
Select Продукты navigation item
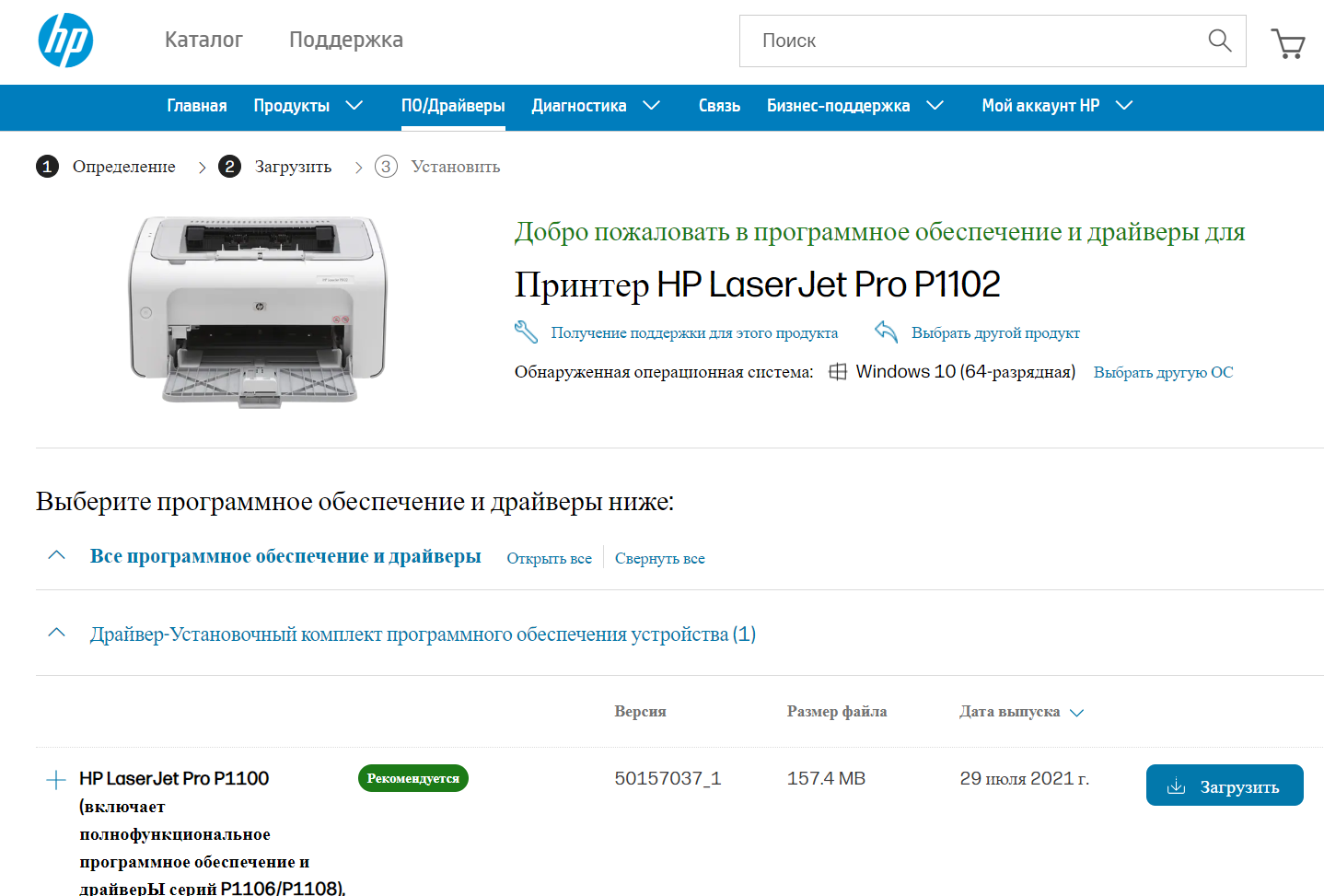(292, 106)
